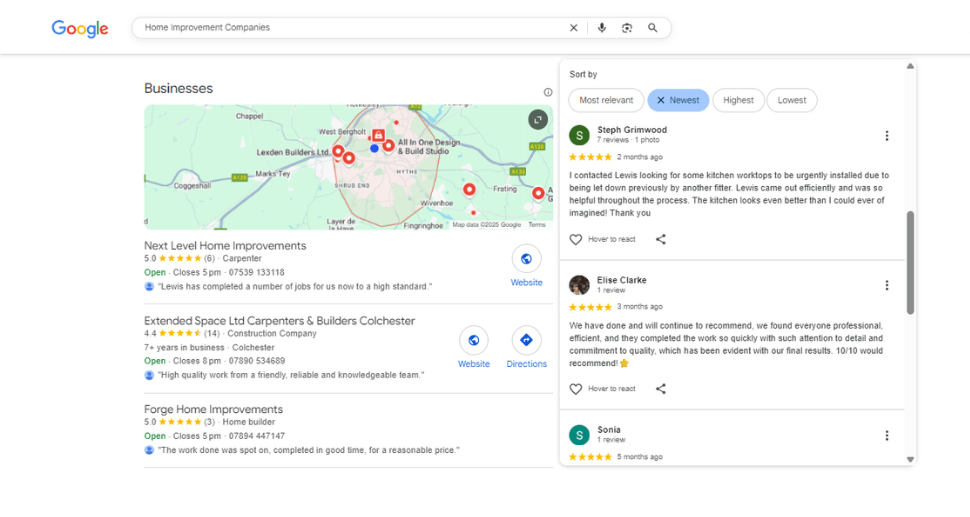Open Steph Grimwood's profile avatar
The height and width of the screenshot is (517, 970).
coord(580,135)
